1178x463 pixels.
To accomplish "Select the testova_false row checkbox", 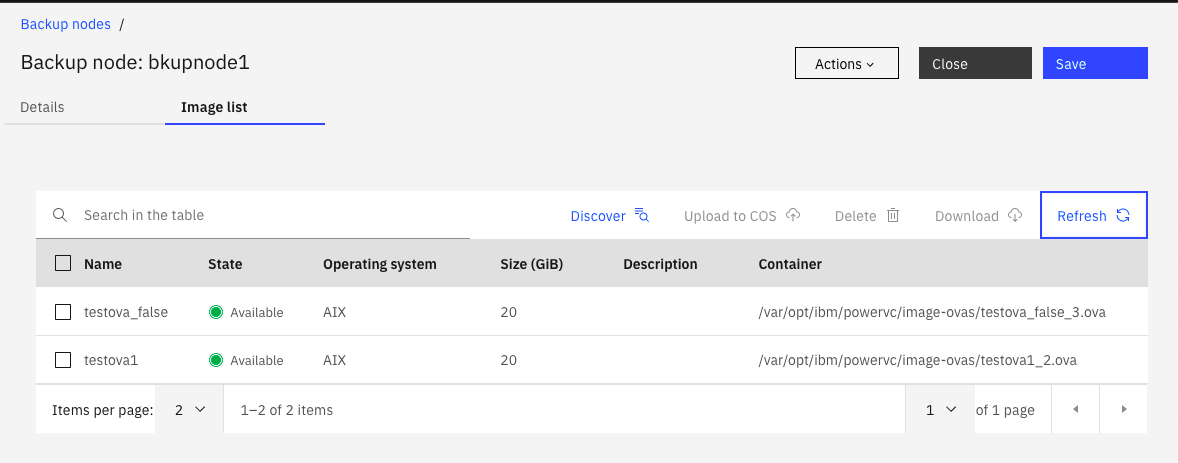I will click(x=63, y=312).
